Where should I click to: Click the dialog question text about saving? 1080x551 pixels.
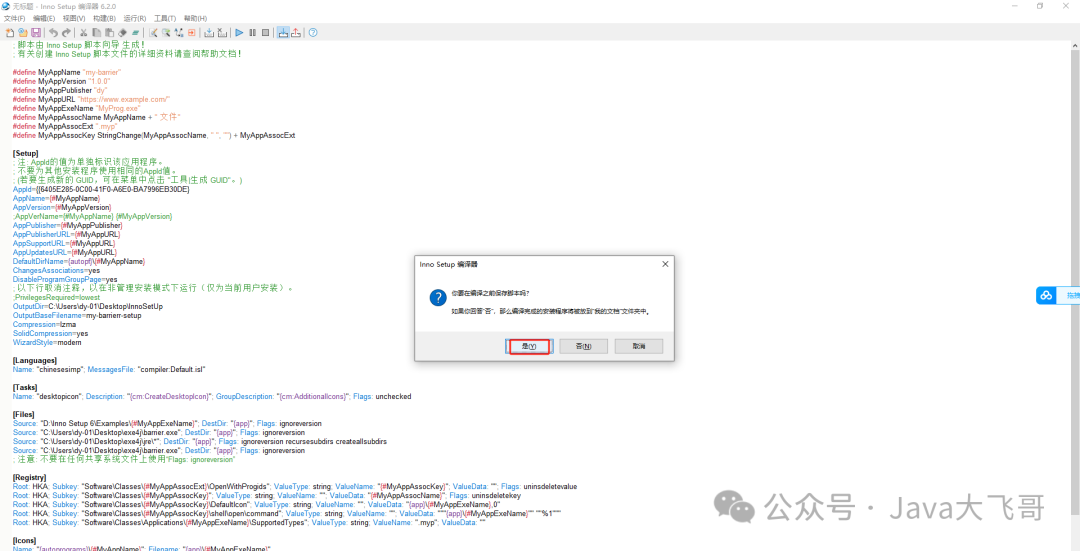pyautogui.click(x=490, y=293)
